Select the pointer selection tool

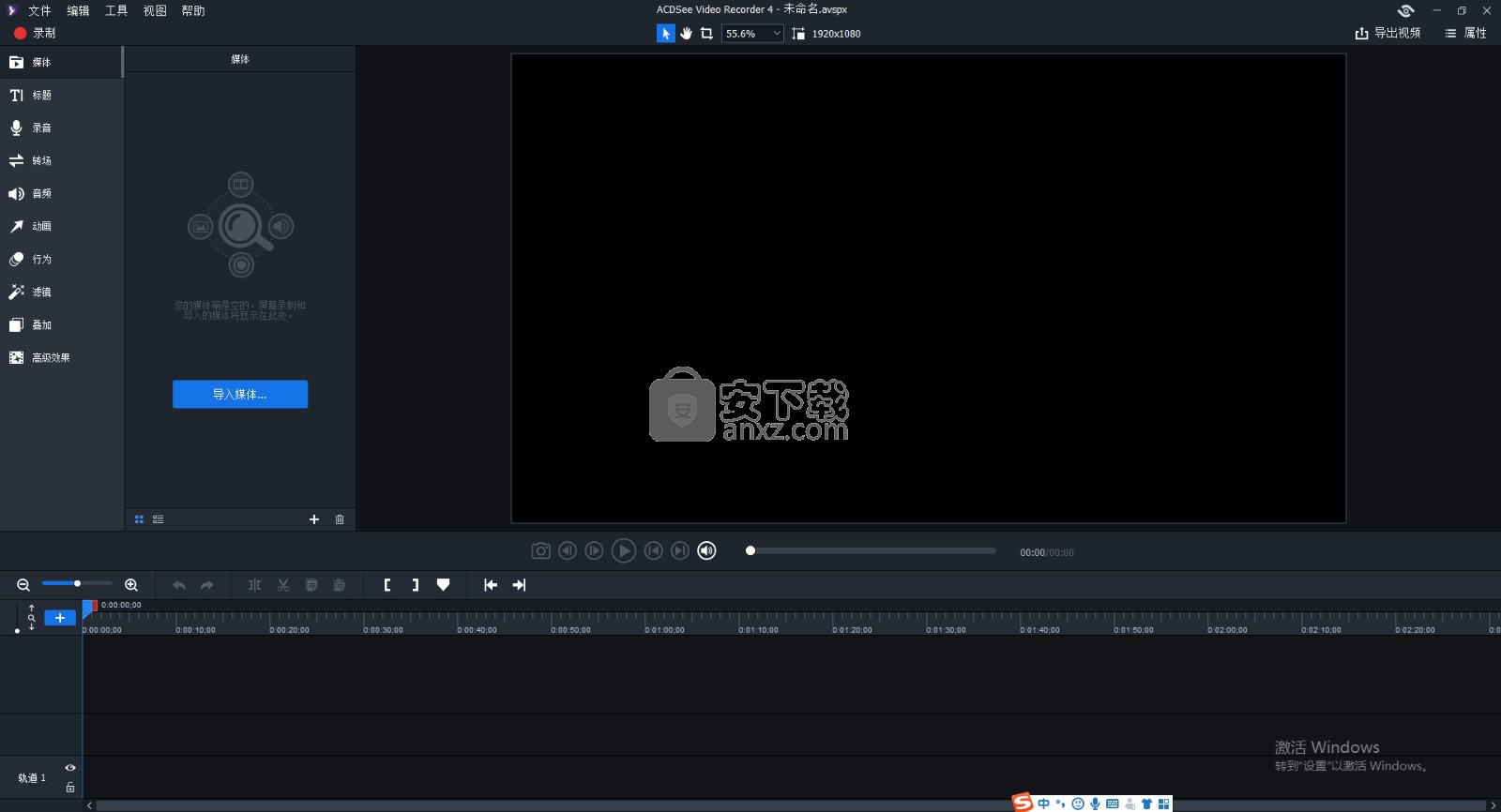pyautogui.click(x=665, y=33)
